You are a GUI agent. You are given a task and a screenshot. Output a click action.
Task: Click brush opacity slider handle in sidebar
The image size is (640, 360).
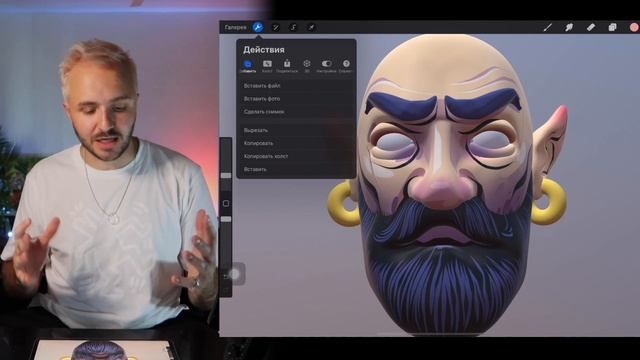pos(226,219)
